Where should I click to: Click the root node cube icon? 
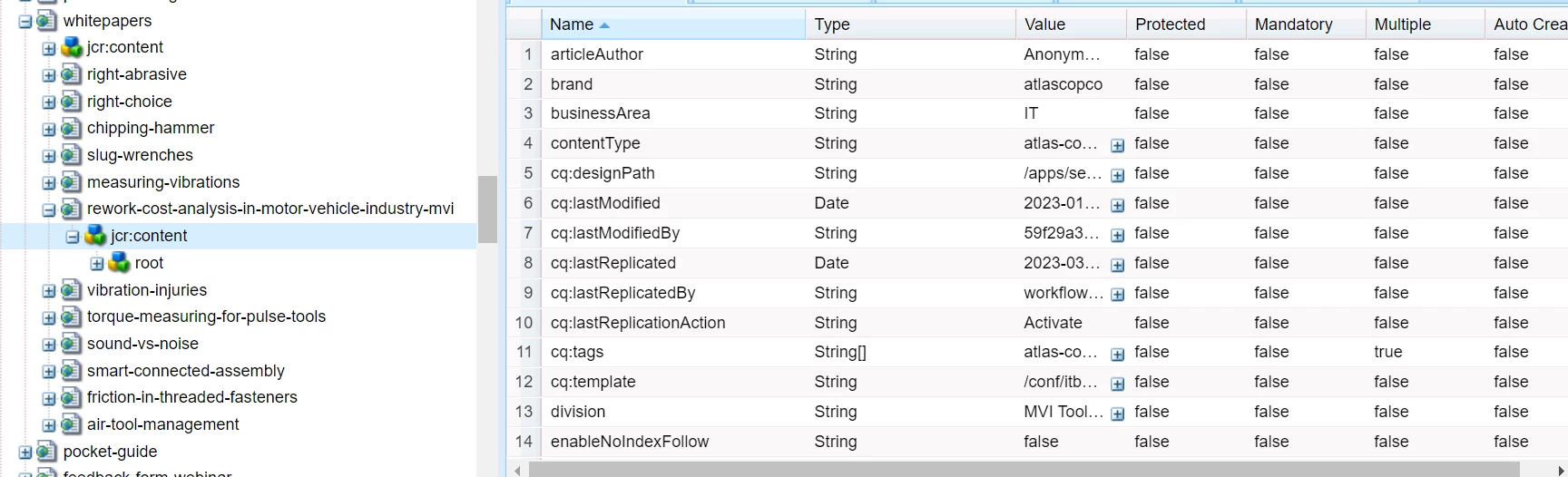pos(119,263)
